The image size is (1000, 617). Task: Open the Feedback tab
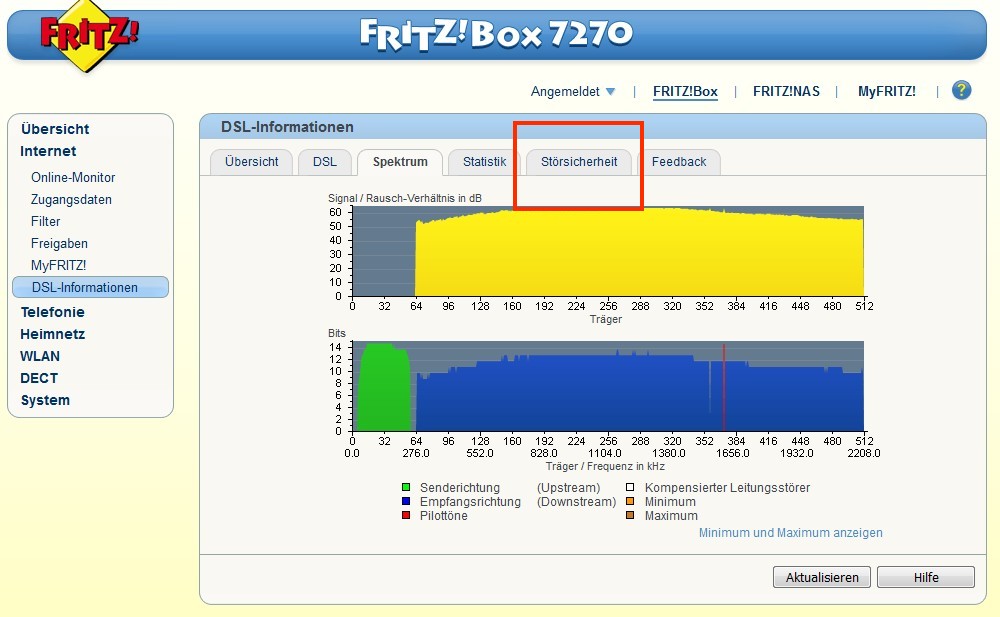(x=679, y=162)
